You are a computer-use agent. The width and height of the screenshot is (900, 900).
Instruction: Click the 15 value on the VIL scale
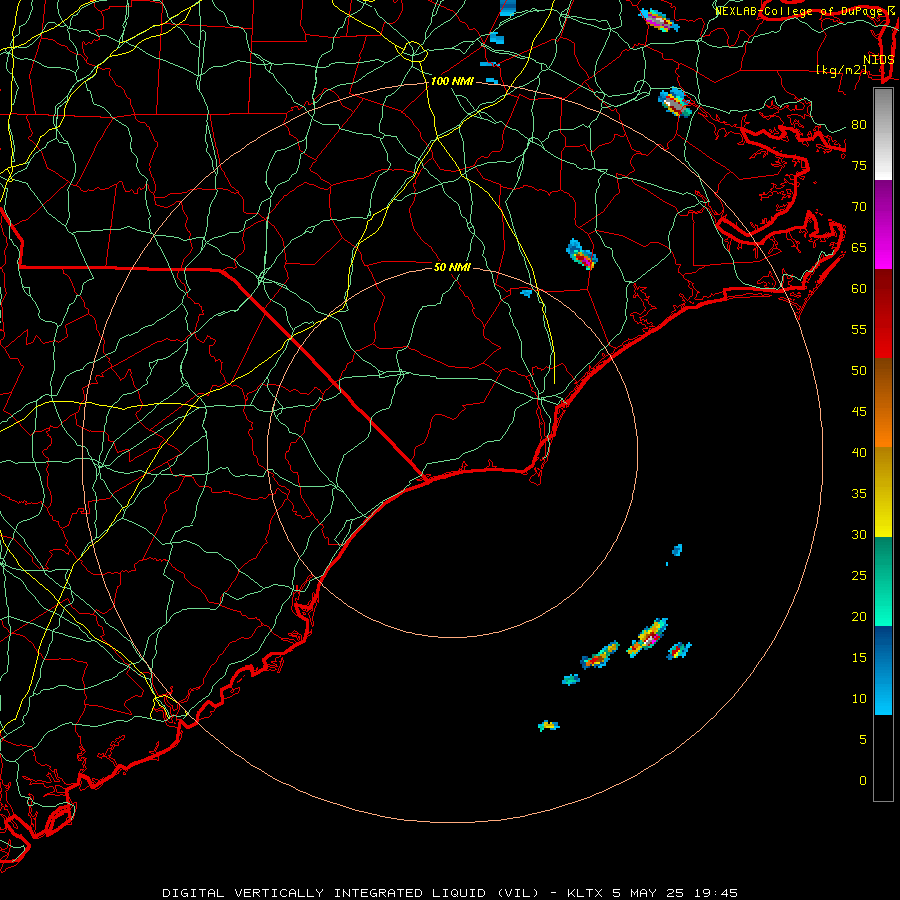point(859,658)
